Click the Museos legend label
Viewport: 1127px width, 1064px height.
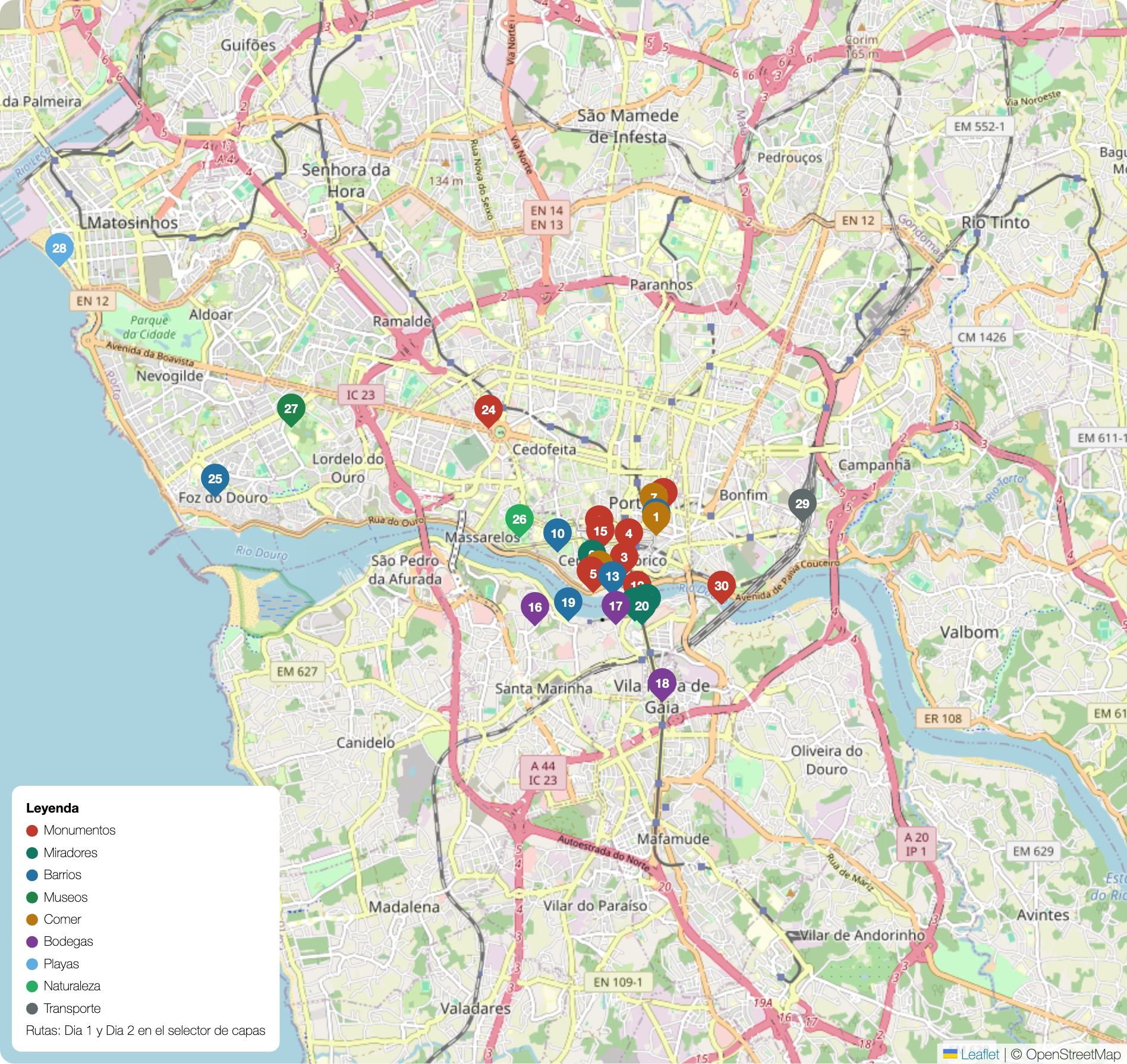tap(65, 897)
